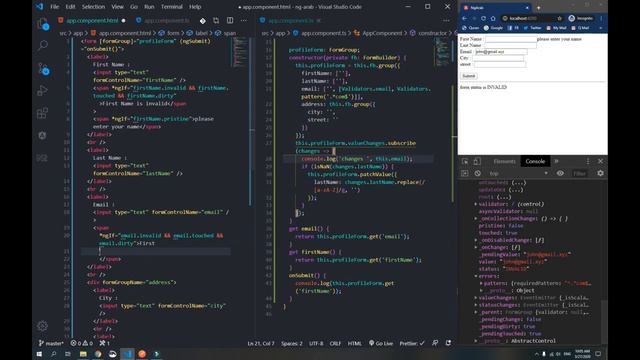This screenshot has height=360, width=640.
Task: Click the notifications bell in status bar
Action: [x=448, y=343]
